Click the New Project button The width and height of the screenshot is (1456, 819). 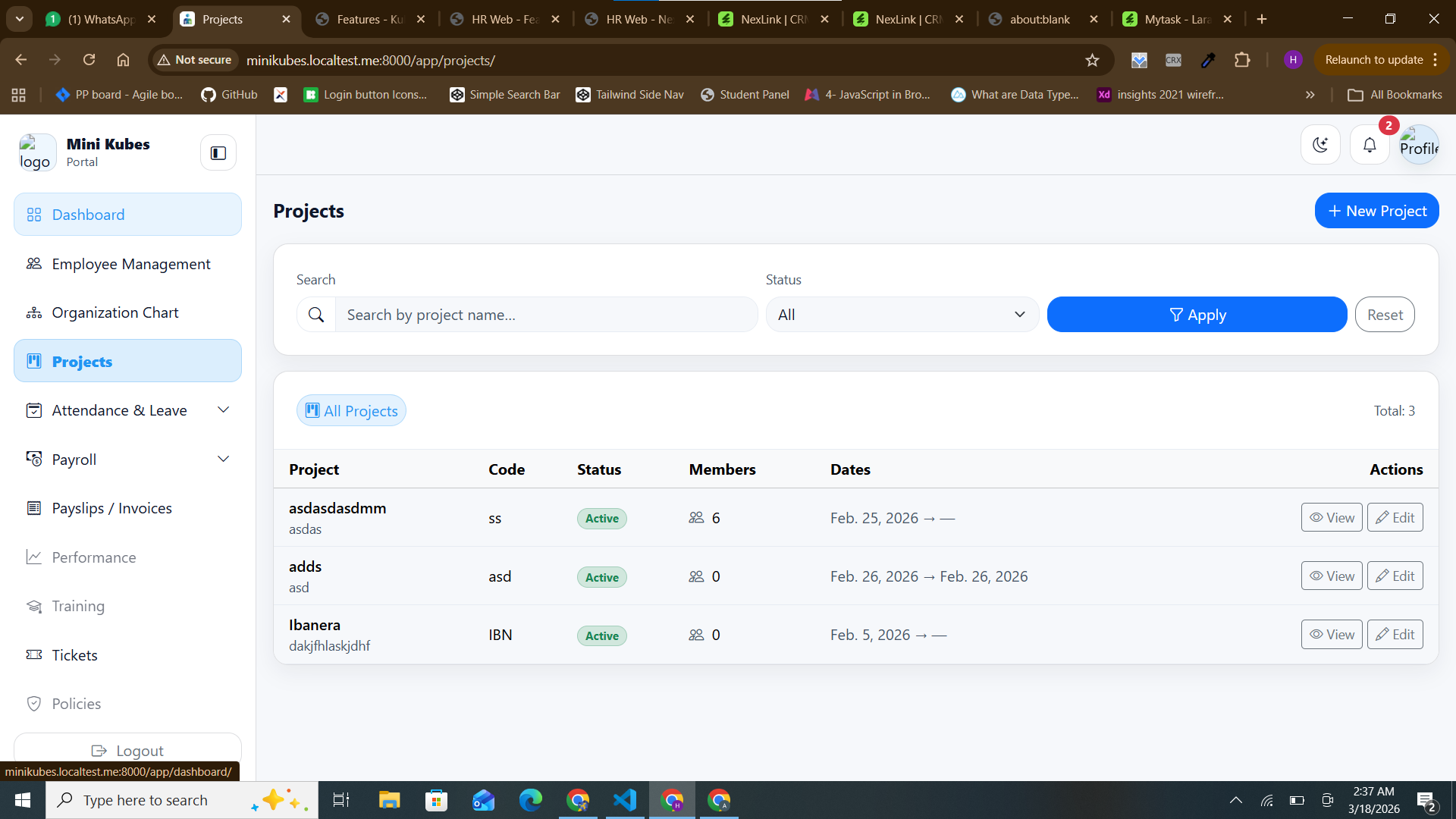[x=1376, y=211]
